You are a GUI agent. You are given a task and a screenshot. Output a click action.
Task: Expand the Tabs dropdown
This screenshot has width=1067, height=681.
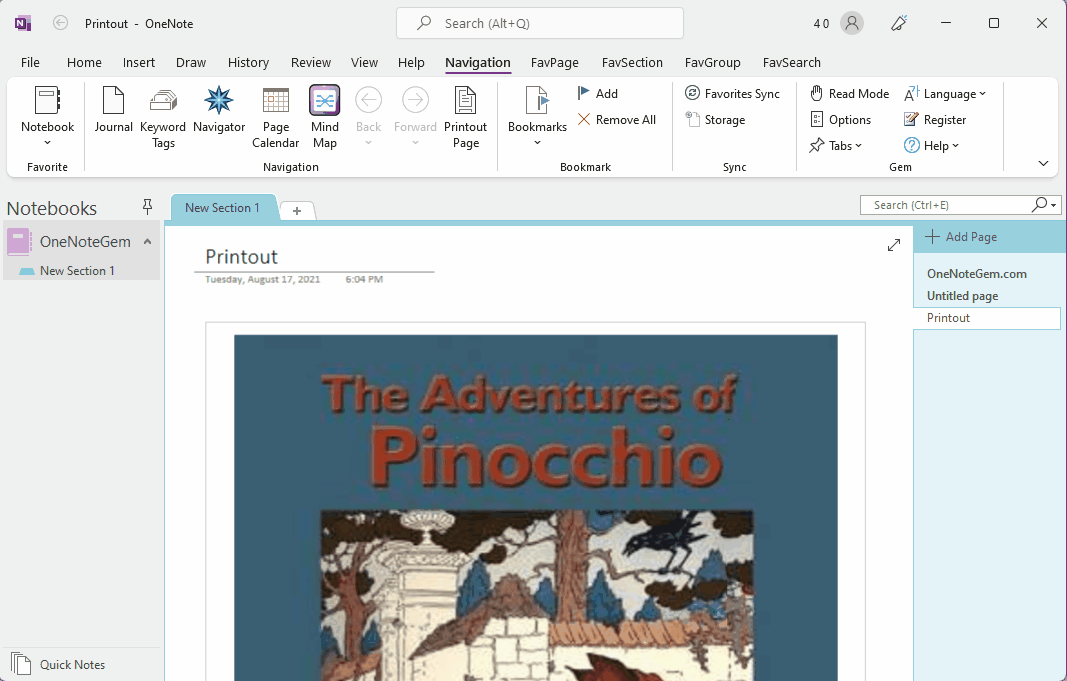836,146
